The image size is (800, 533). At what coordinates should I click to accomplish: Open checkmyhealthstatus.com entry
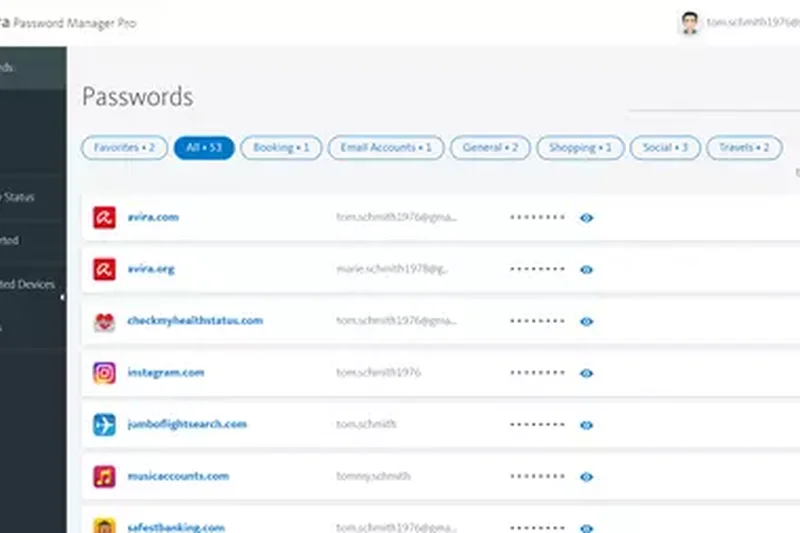click(x=195, y=321)
